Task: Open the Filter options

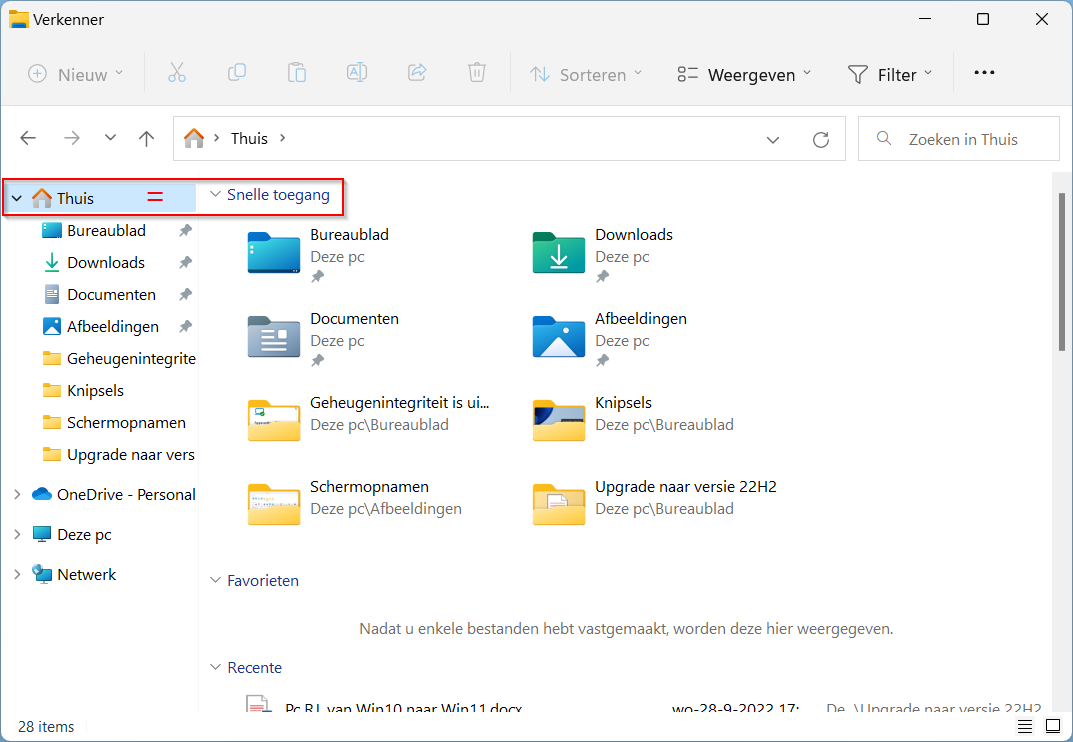Action: point(889,74)
